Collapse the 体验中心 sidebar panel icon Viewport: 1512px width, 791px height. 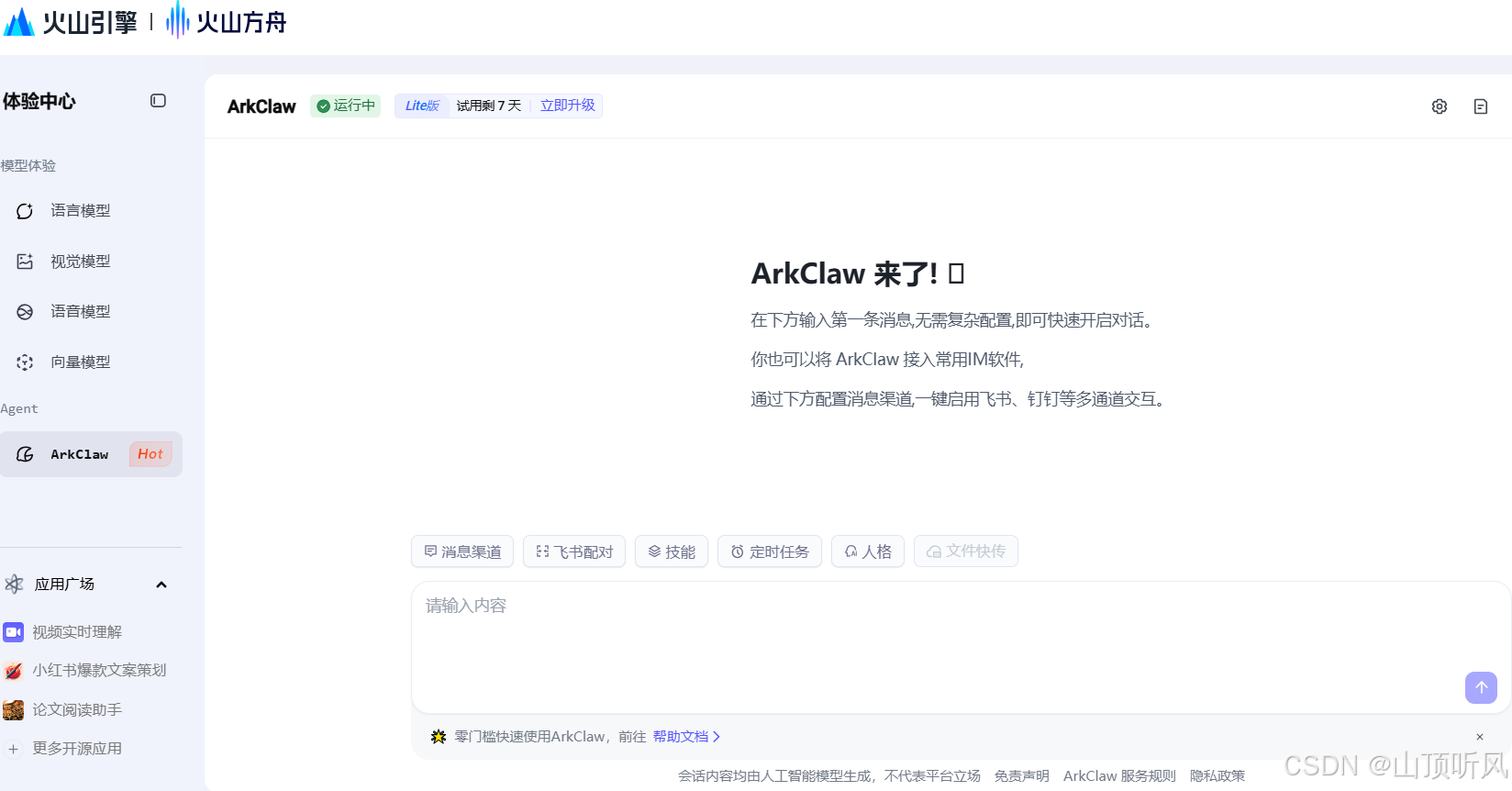158,101
